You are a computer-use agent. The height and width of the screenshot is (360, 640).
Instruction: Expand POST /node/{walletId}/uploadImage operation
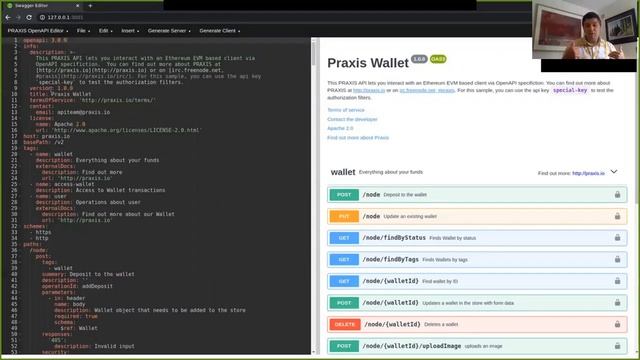[477, 346]
